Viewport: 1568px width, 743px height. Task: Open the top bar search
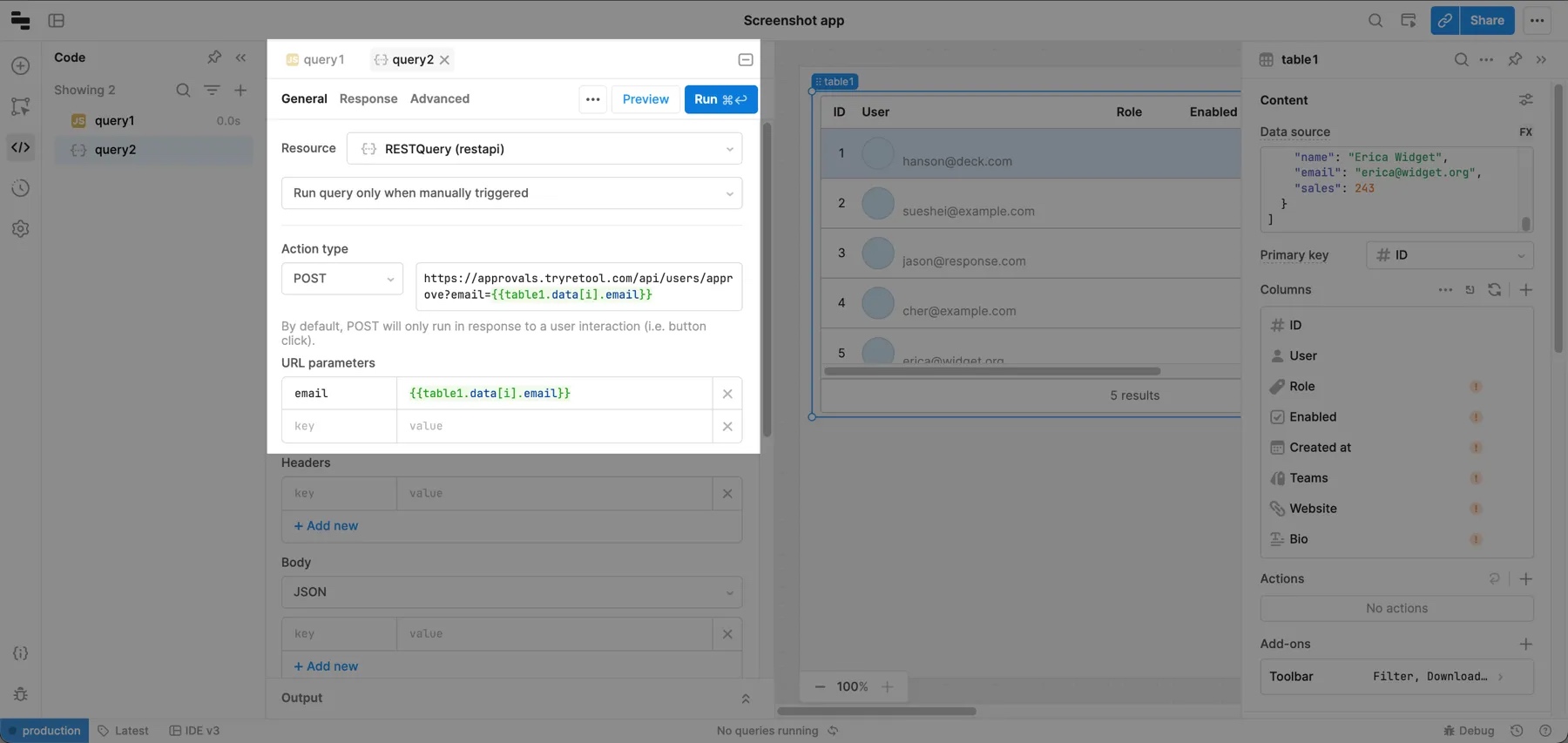pyautogui.click(x=1375, y=20)
